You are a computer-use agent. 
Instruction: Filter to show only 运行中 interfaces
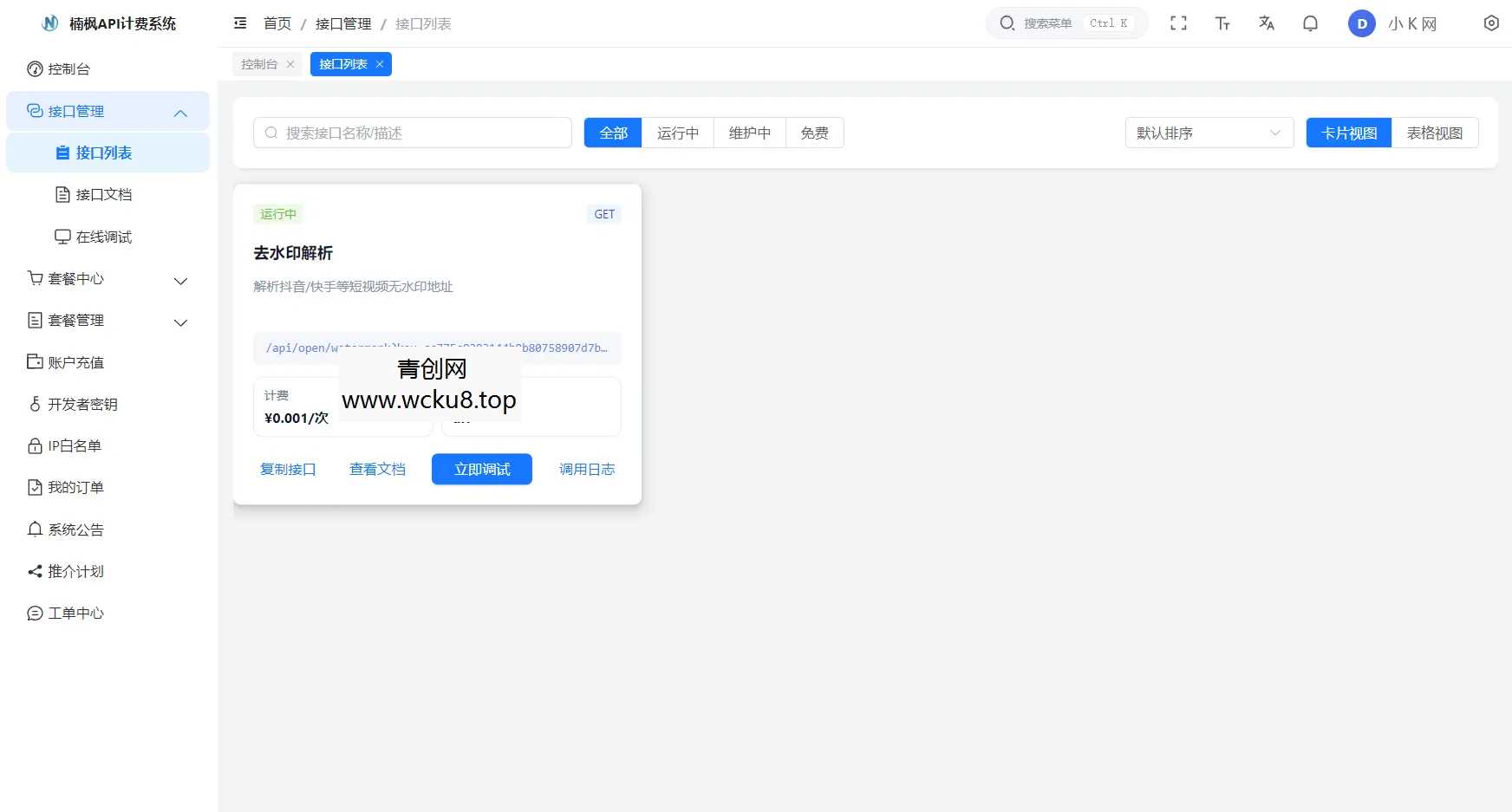677,133
